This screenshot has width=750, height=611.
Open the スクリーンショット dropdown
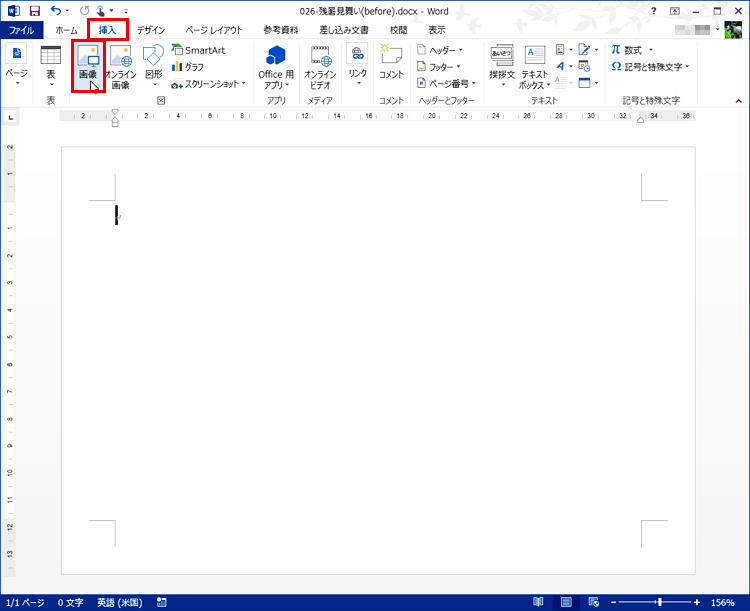coord(209,84)
